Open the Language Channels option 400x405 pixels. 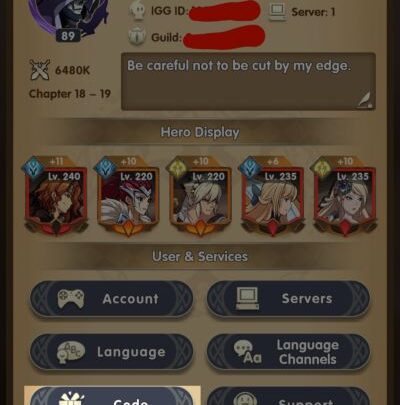click(x=288, y=352)
